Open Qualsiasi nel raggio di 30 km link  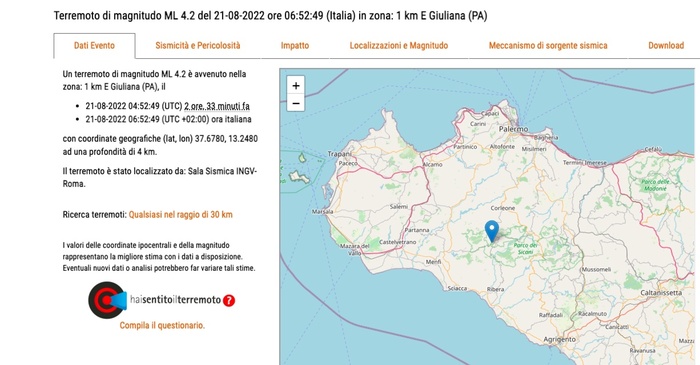(x=181, y=215)
